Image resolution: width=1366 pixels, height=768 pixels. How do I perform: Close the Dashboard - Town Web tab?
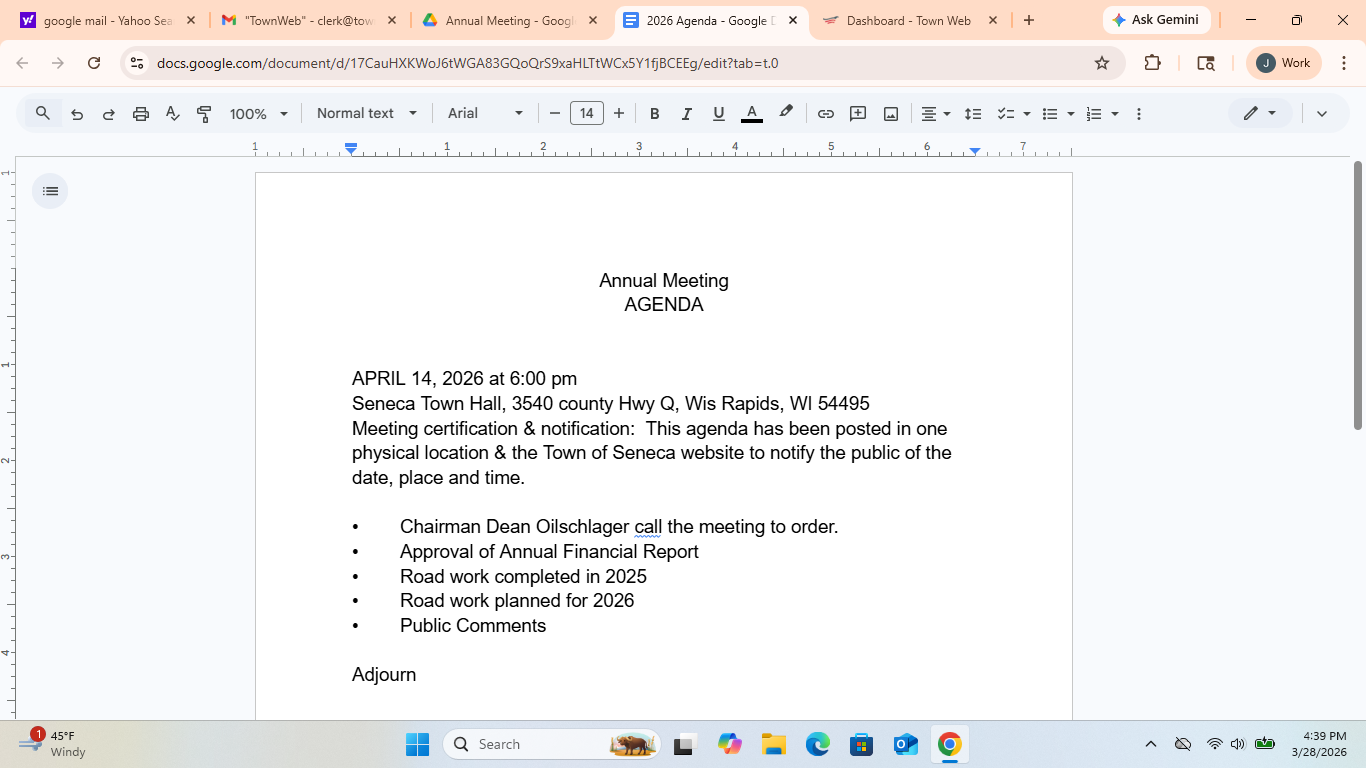tap(993, 20)
